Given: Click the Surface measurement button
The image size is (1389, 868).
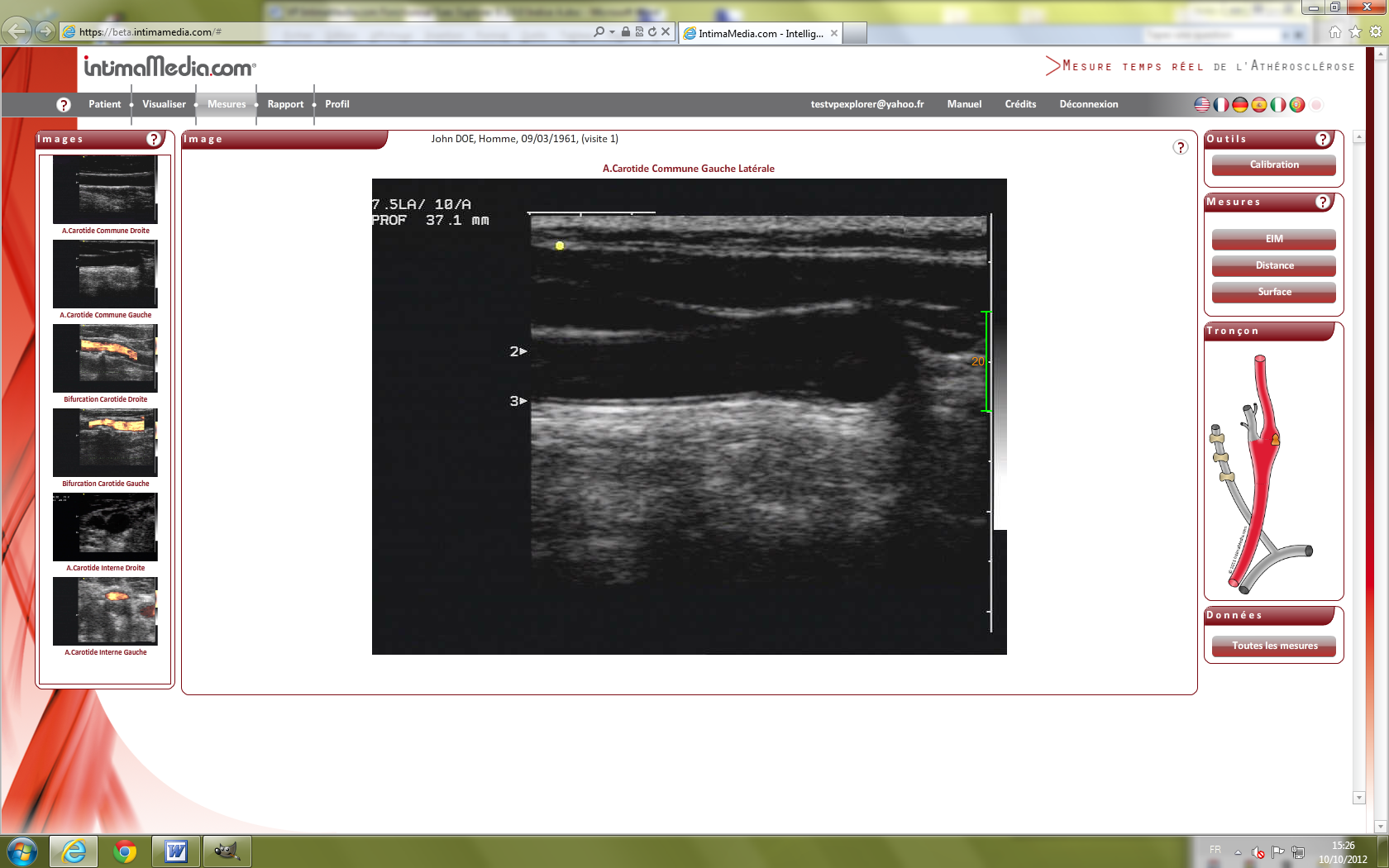Looking at the screenshot, I should (x=1273, y=292).
